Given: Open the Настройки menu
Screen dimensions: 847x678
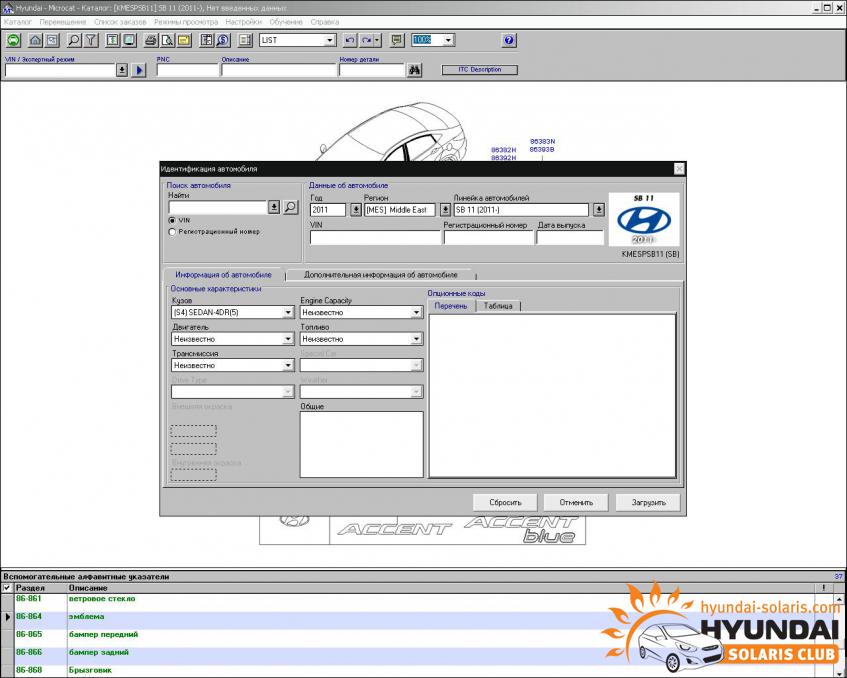Looking at the screenshot, I should (244, 22).
